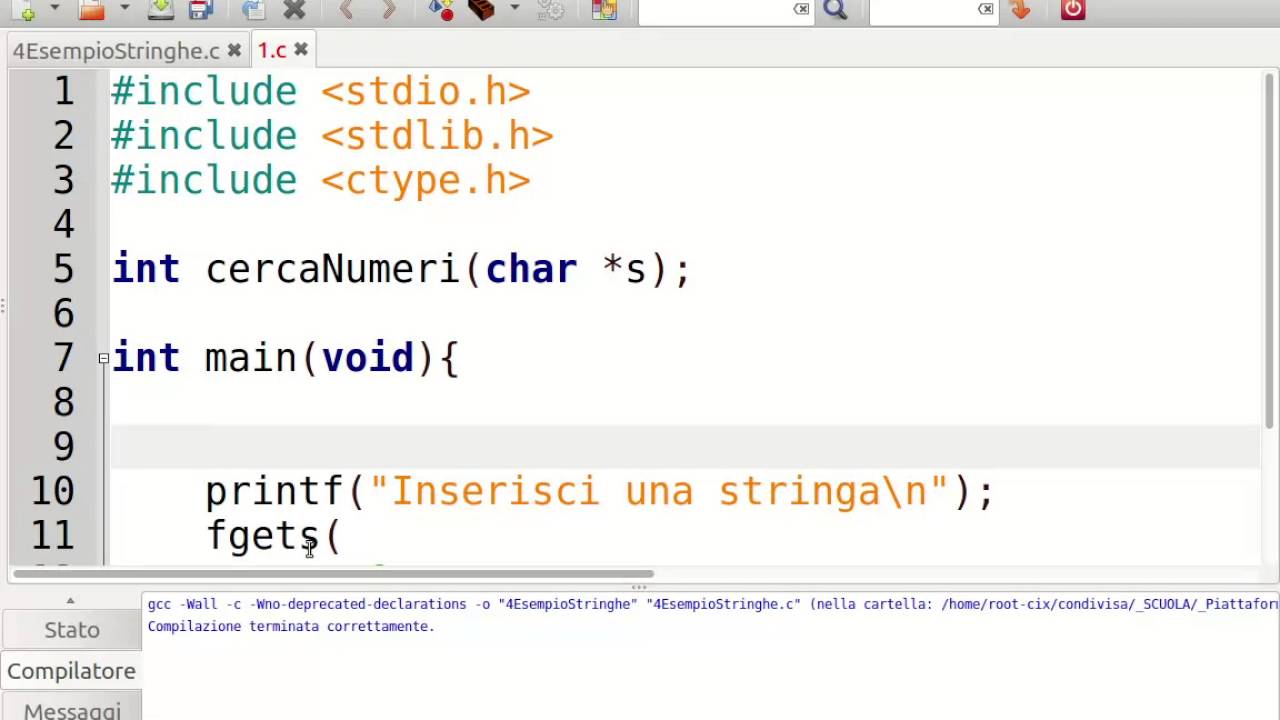Click line number 9 in the margin
1280x720 pixels.
(x=63, y=446)
